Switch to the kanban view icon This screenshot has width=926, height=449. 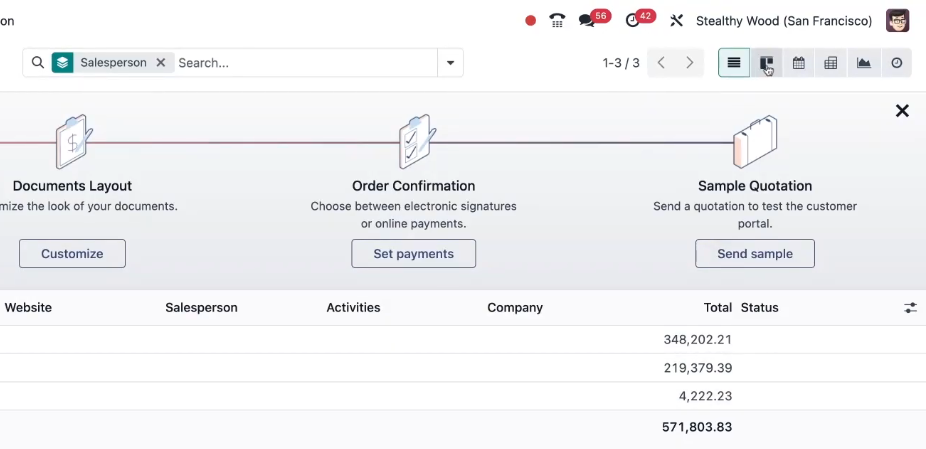(766, 63)
